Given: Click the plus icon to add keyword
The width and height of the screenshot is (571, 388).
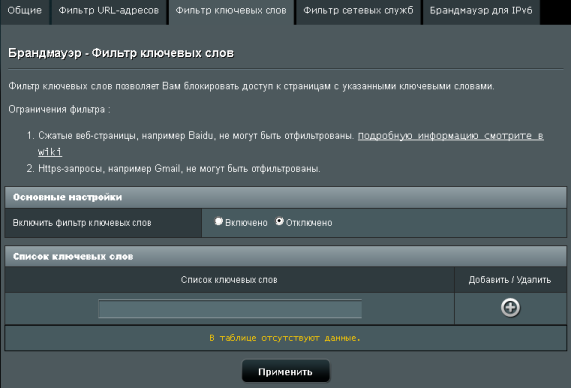Looking at the screenshot, I should [510, 308].
